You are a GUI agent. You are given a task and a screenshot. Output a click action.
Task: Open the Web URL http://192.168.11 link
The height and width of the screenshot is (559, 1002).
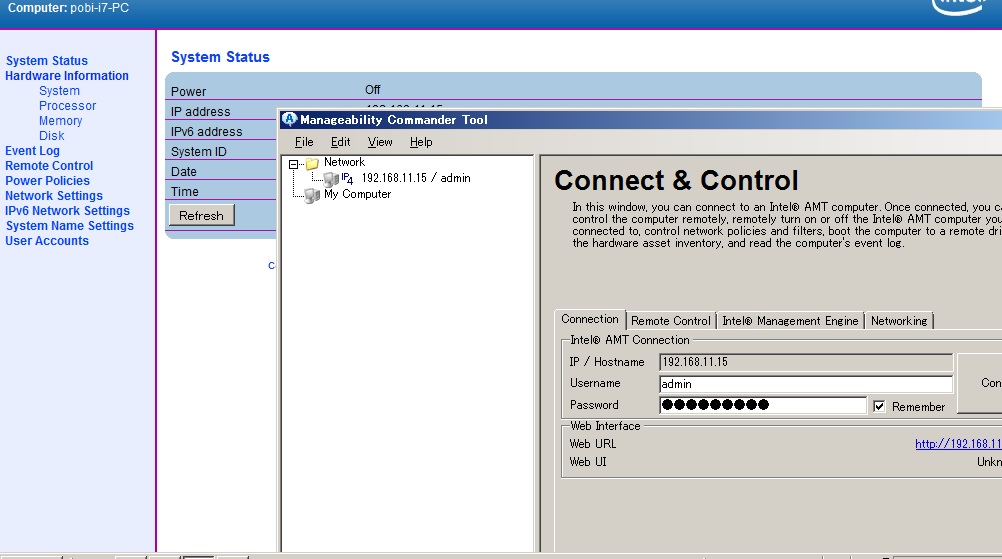958,443
